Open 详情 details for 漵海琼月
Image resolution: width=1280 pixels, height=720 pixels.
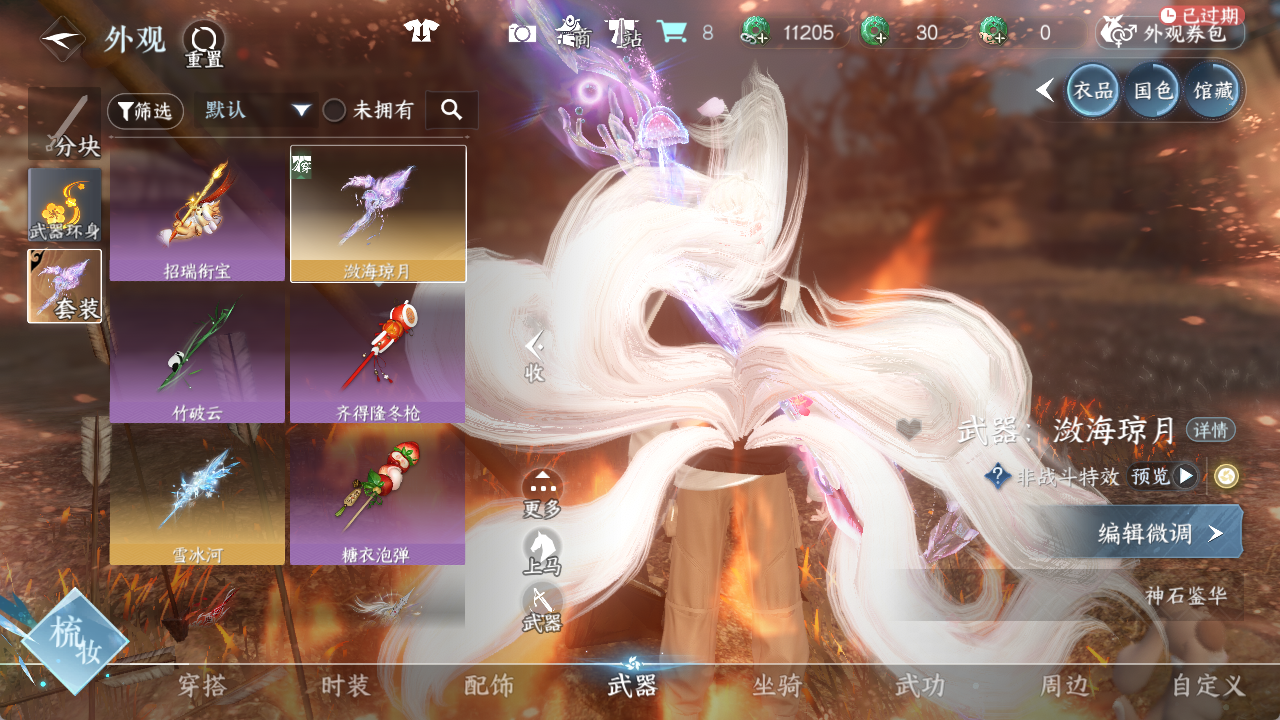[x=1211, y=430]
